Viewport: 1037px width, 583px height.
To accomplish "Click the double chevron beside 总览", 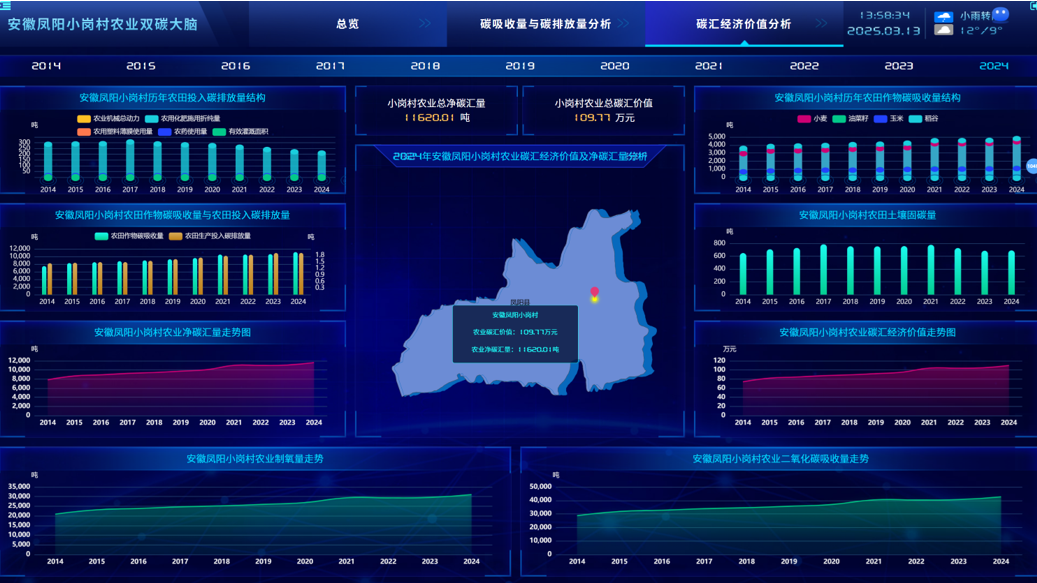I will click(426, 24).
